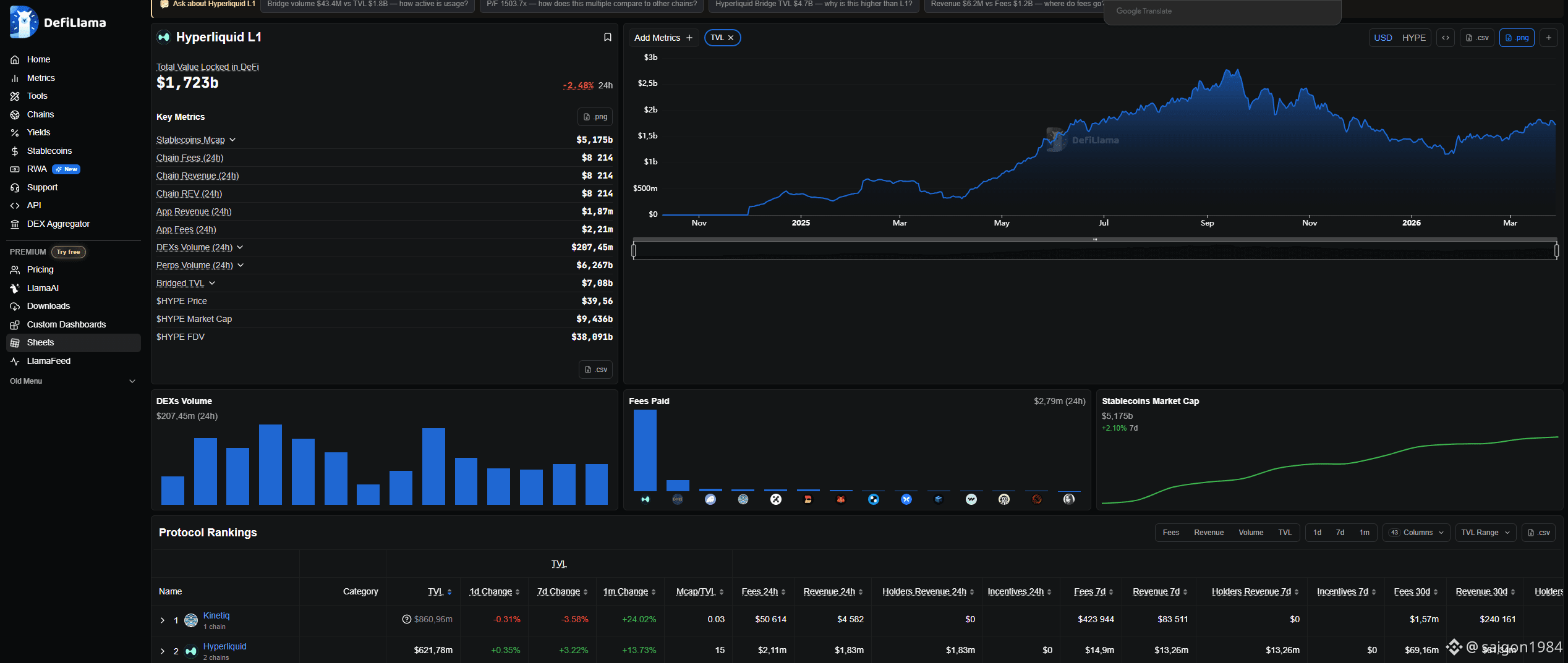Screen dimensions: 1568x663
Task: Download the TVL chart as png
Action: tap(1517, 38)
